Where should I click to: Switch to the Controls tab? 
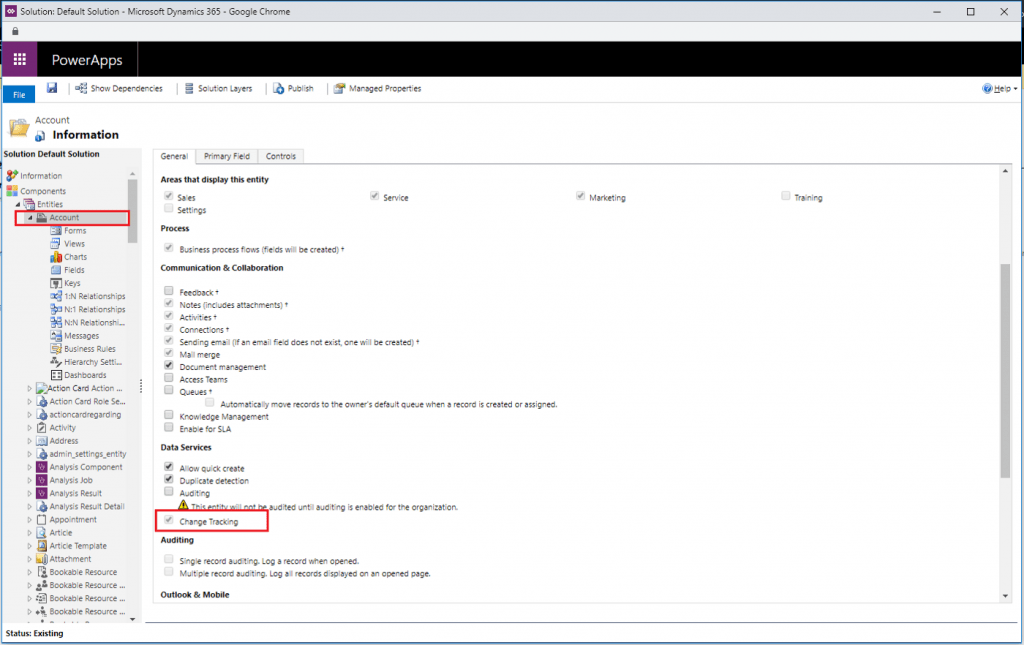coord(281,156)
